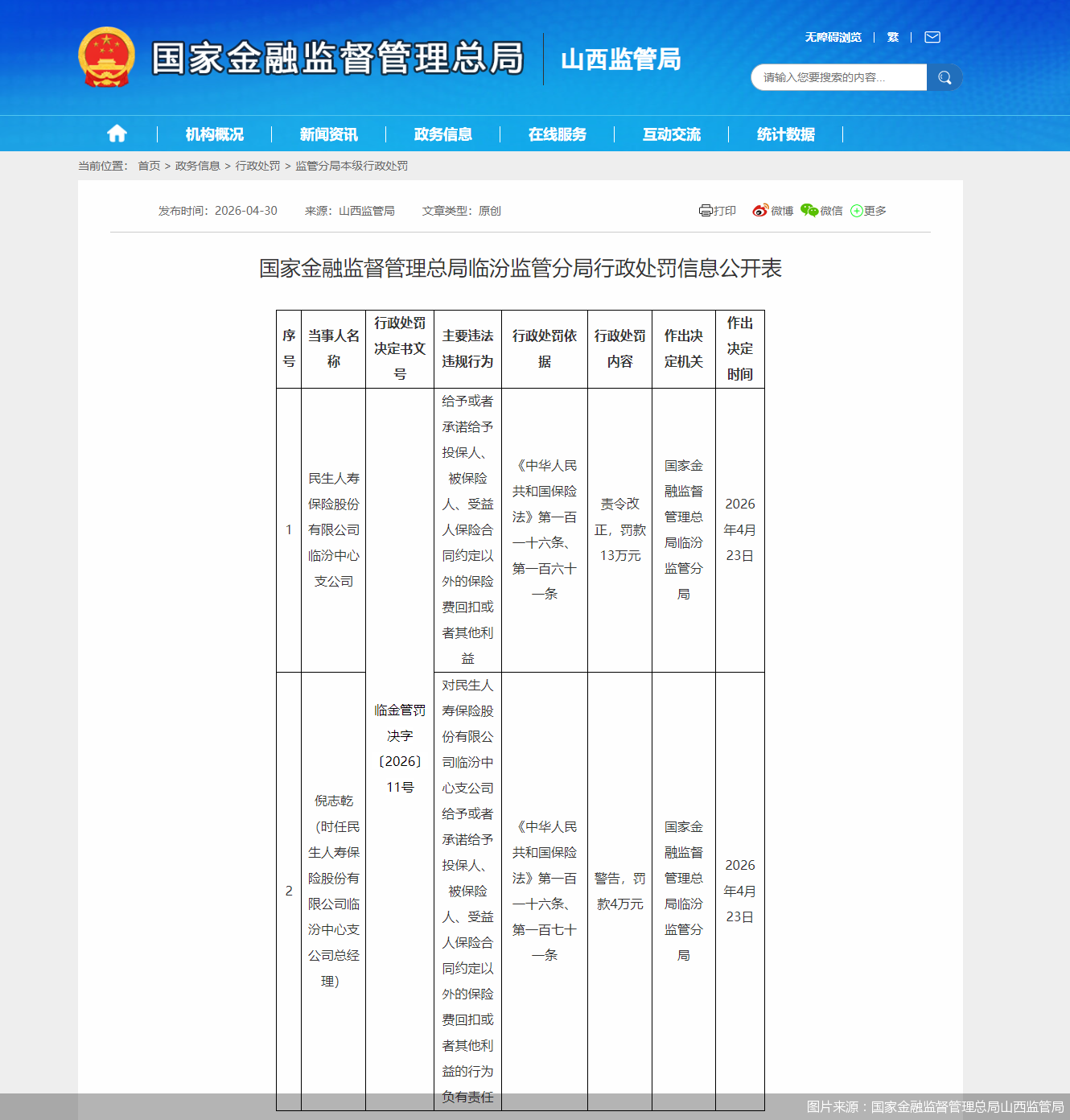Click the printer icon to print

click(706, 211)
